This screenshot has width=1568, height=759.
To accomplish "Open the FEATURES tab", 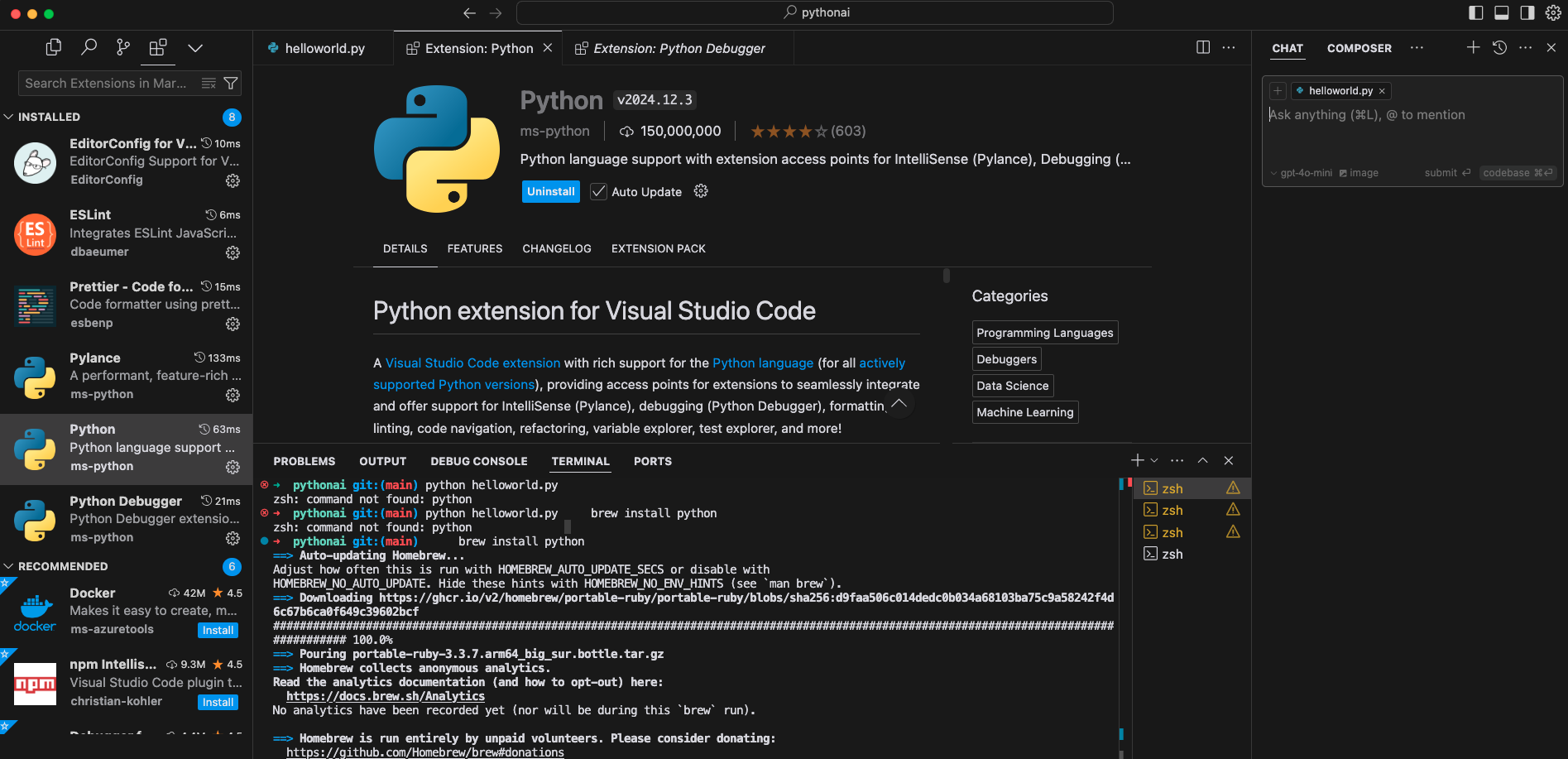I will (x=475, y=248).
